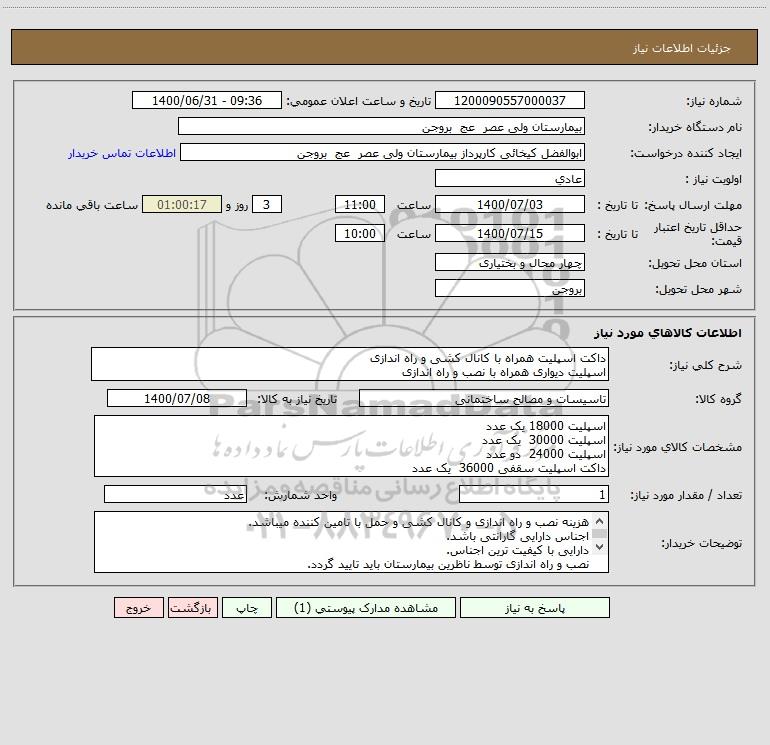Click response deadline time 11:00

tap(359, 204)
